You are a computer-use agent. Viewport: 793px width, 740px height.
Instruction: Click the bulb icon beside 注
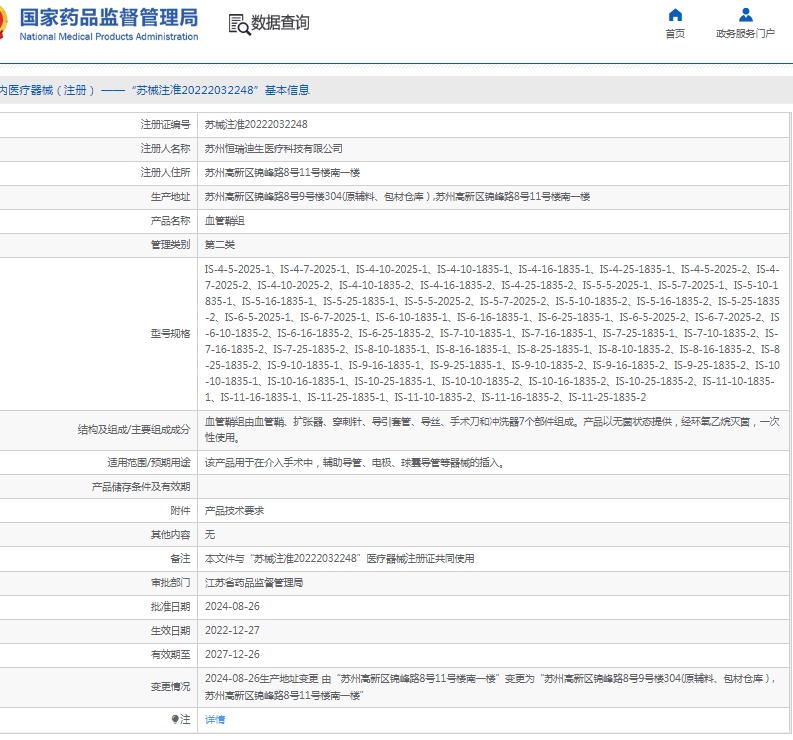tap(174, 719)
